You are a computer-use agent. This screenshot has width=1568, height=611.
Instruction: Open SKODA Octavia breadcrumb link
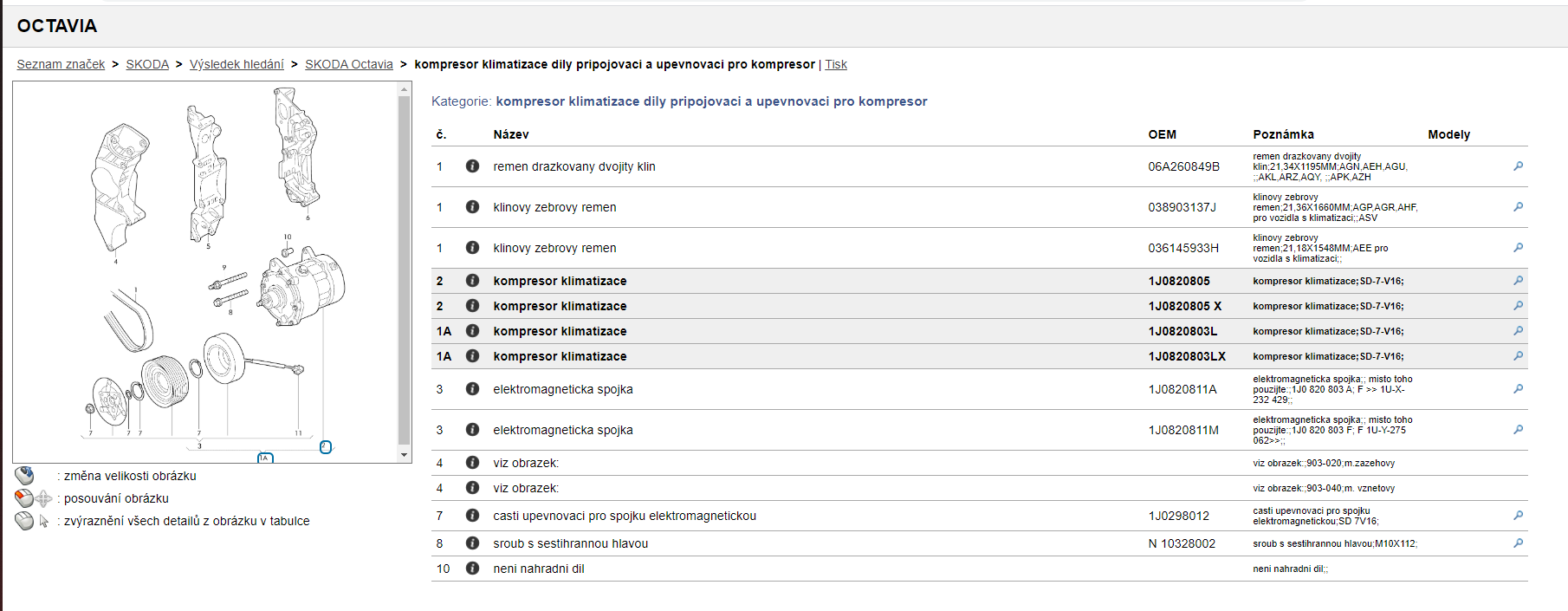coord(348,64)
